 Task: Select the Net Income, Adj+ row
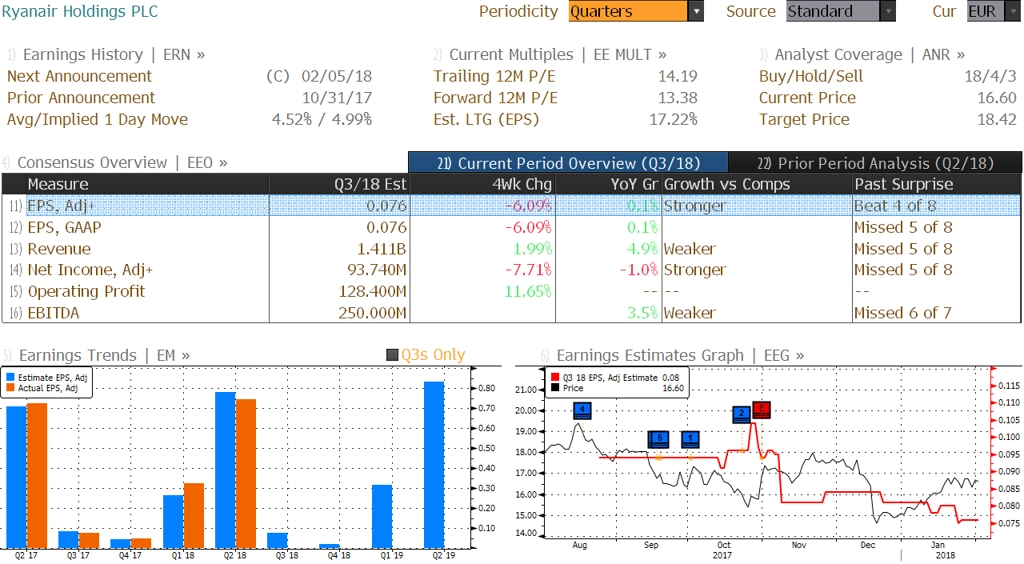pyautogui.click(x=511, y=270)
